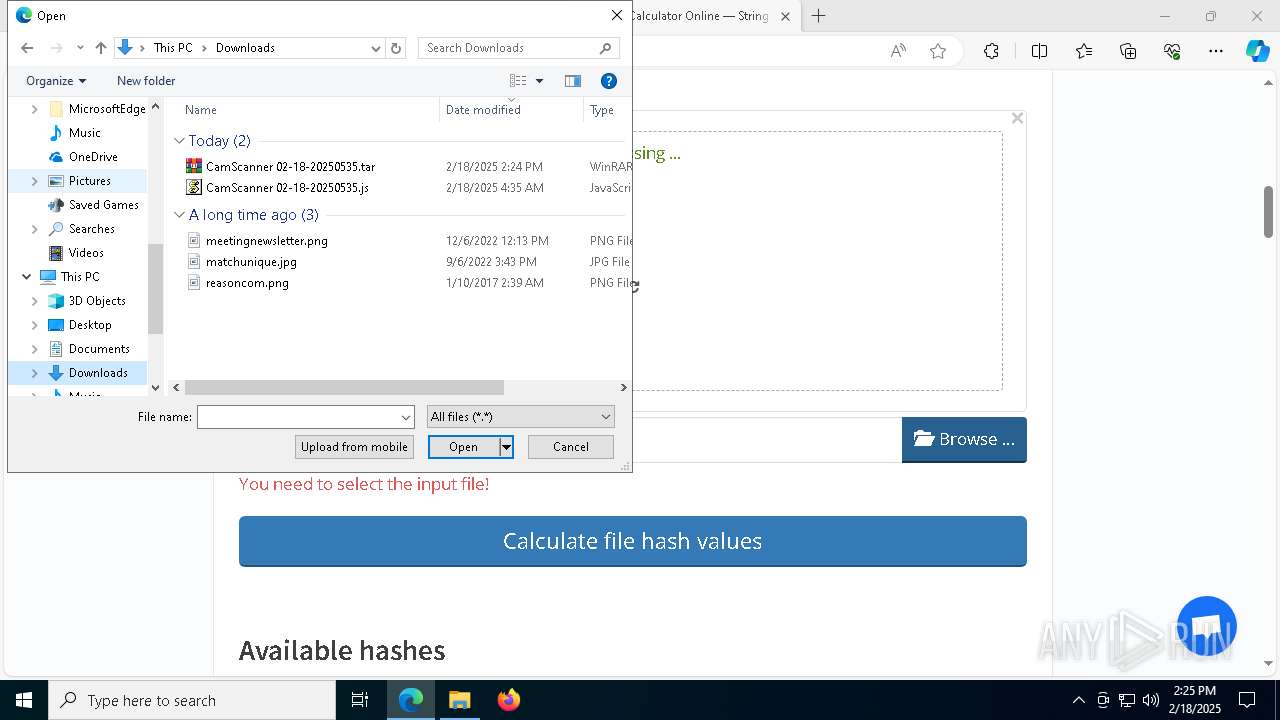1280x720 pixels.
Task: Select OneDrive in navigation tree
Action: [93, 157]
